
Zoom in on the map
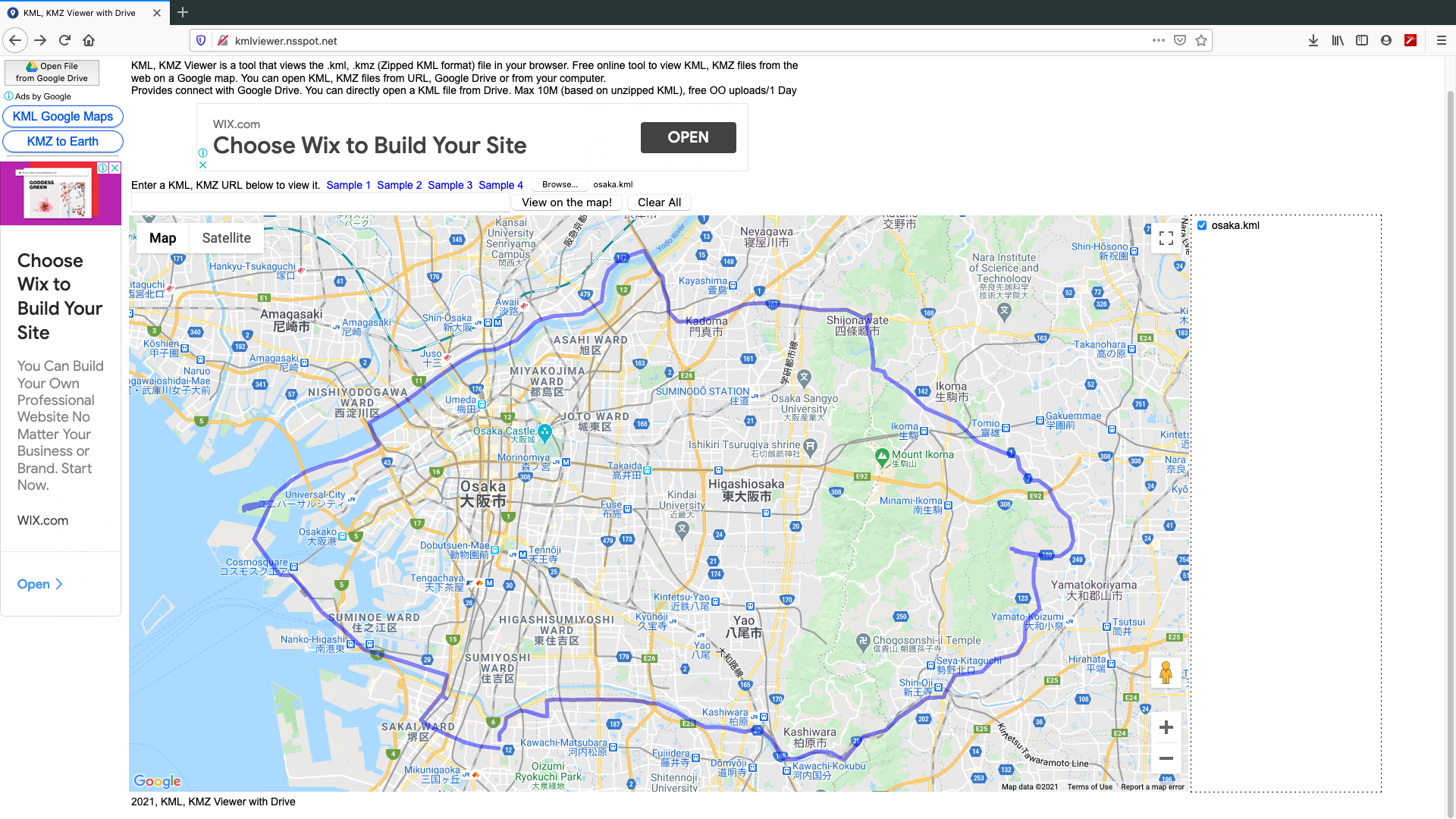coord(1166,727)
